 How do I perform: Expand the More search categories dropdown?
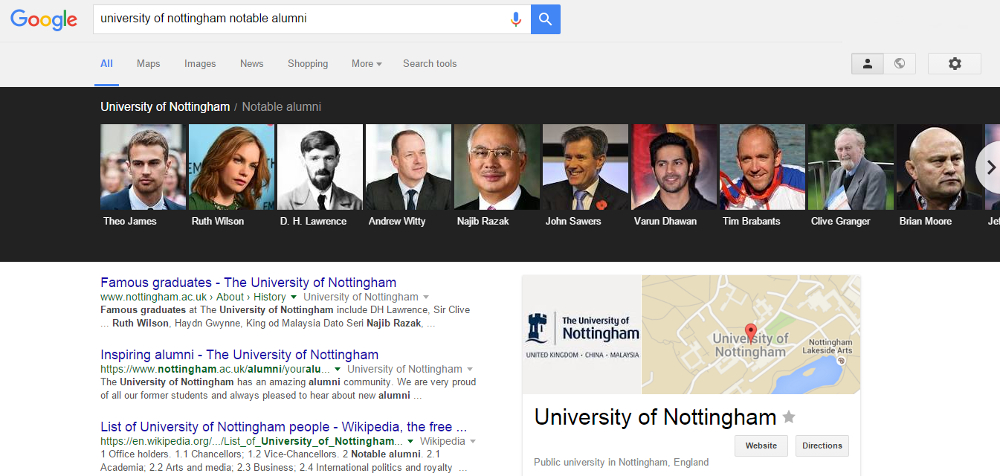pyautogui.click(x=366, y=64)
